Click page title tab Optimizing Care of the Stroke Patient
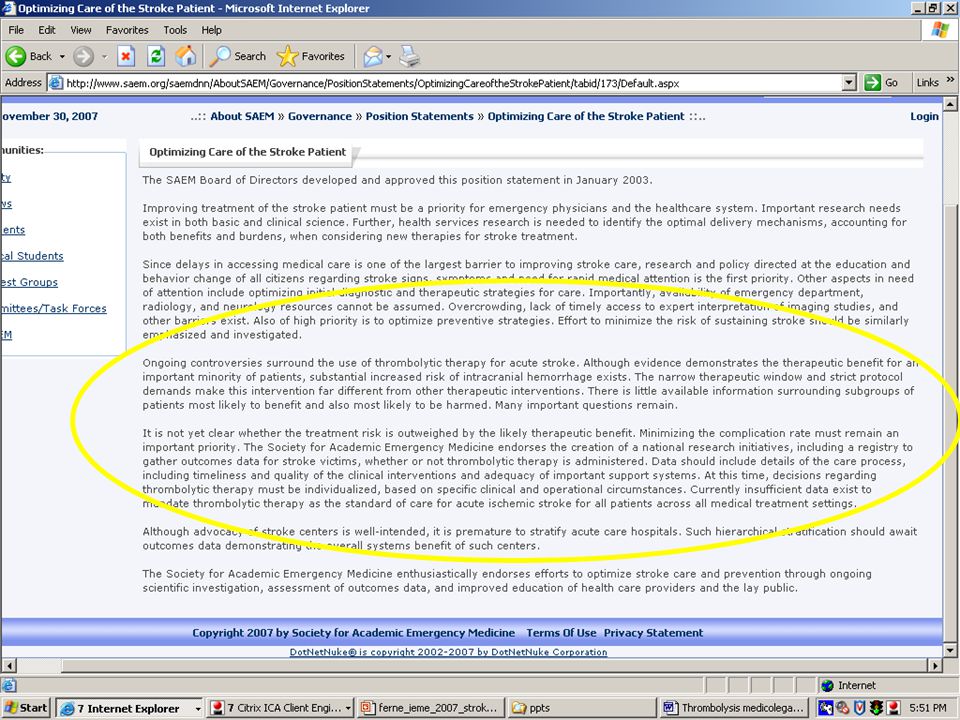This screenshot has width=960, height=720. point(247,152)
